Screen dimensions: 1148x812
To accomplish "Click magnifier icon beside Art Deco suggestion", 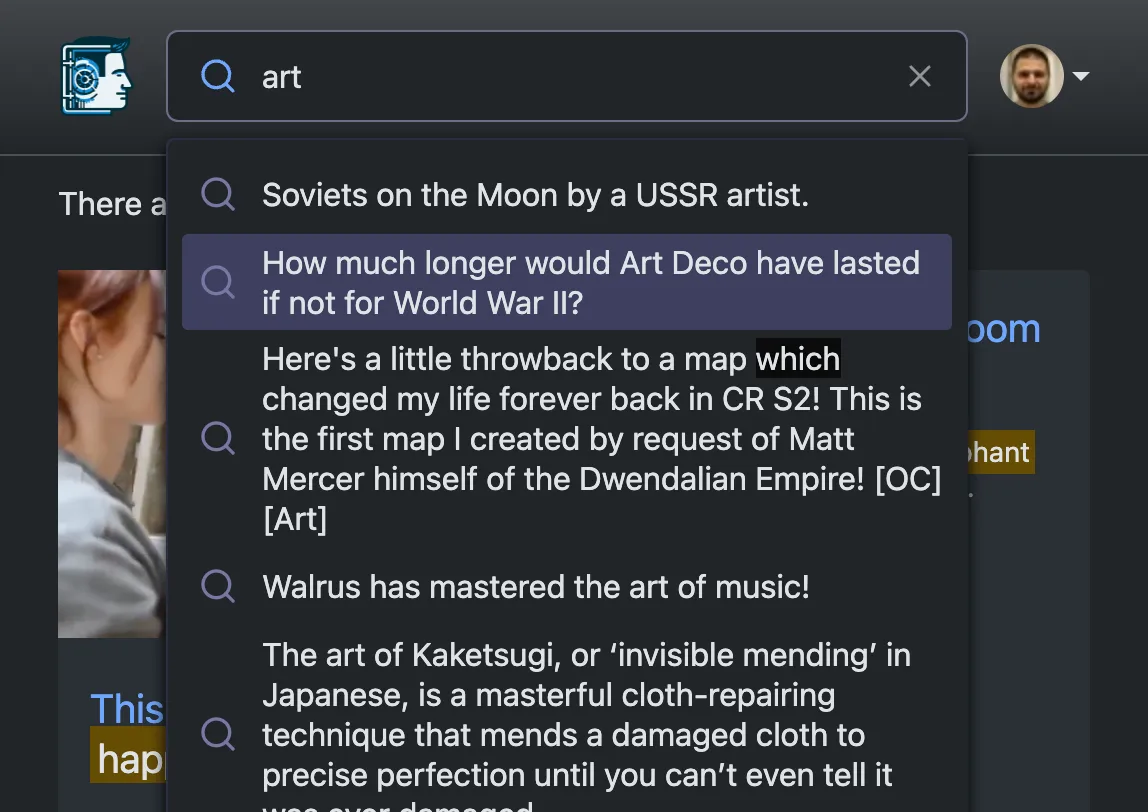I will pos(218,282).
